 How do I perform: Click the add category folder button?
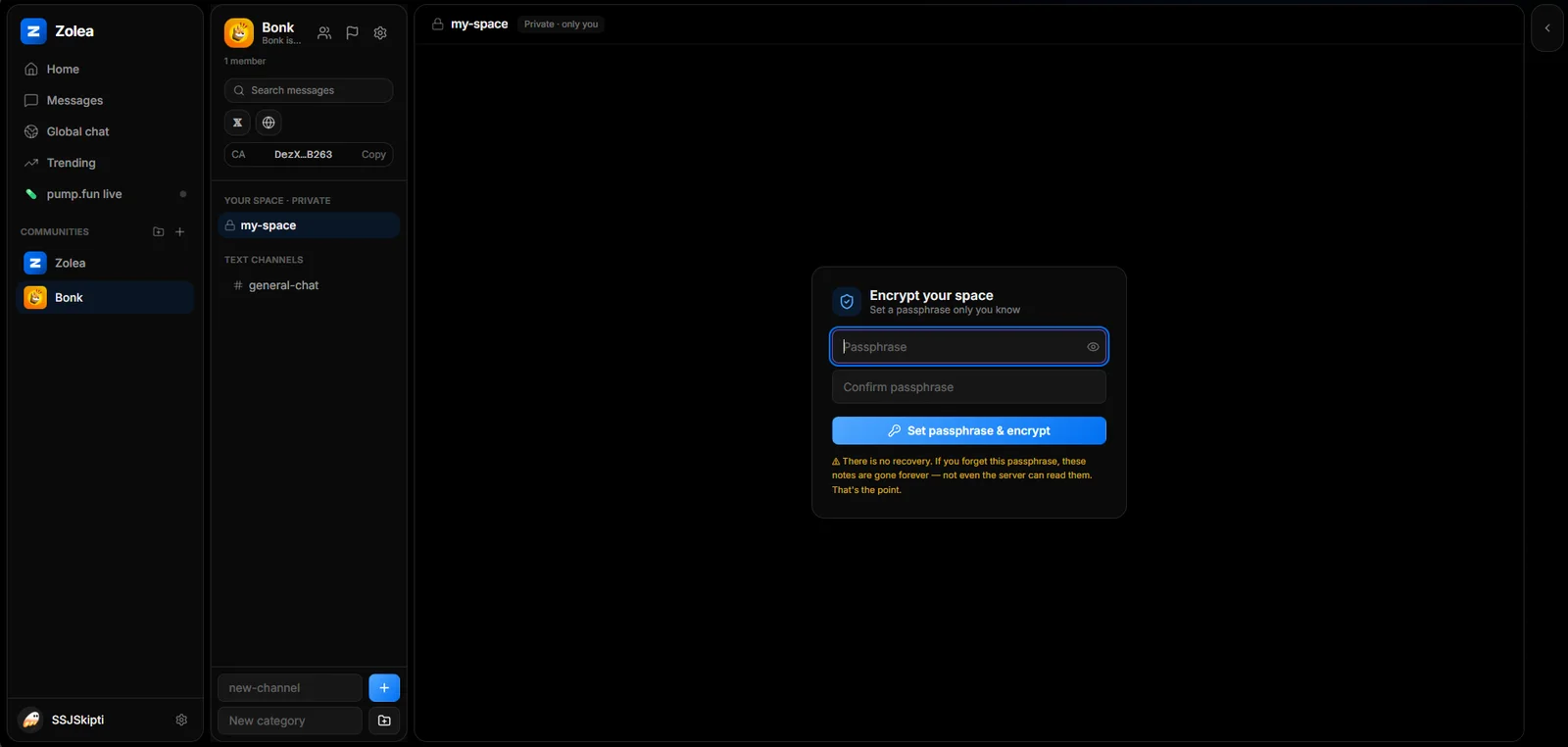pyautogui.click(x=384, y=721)
